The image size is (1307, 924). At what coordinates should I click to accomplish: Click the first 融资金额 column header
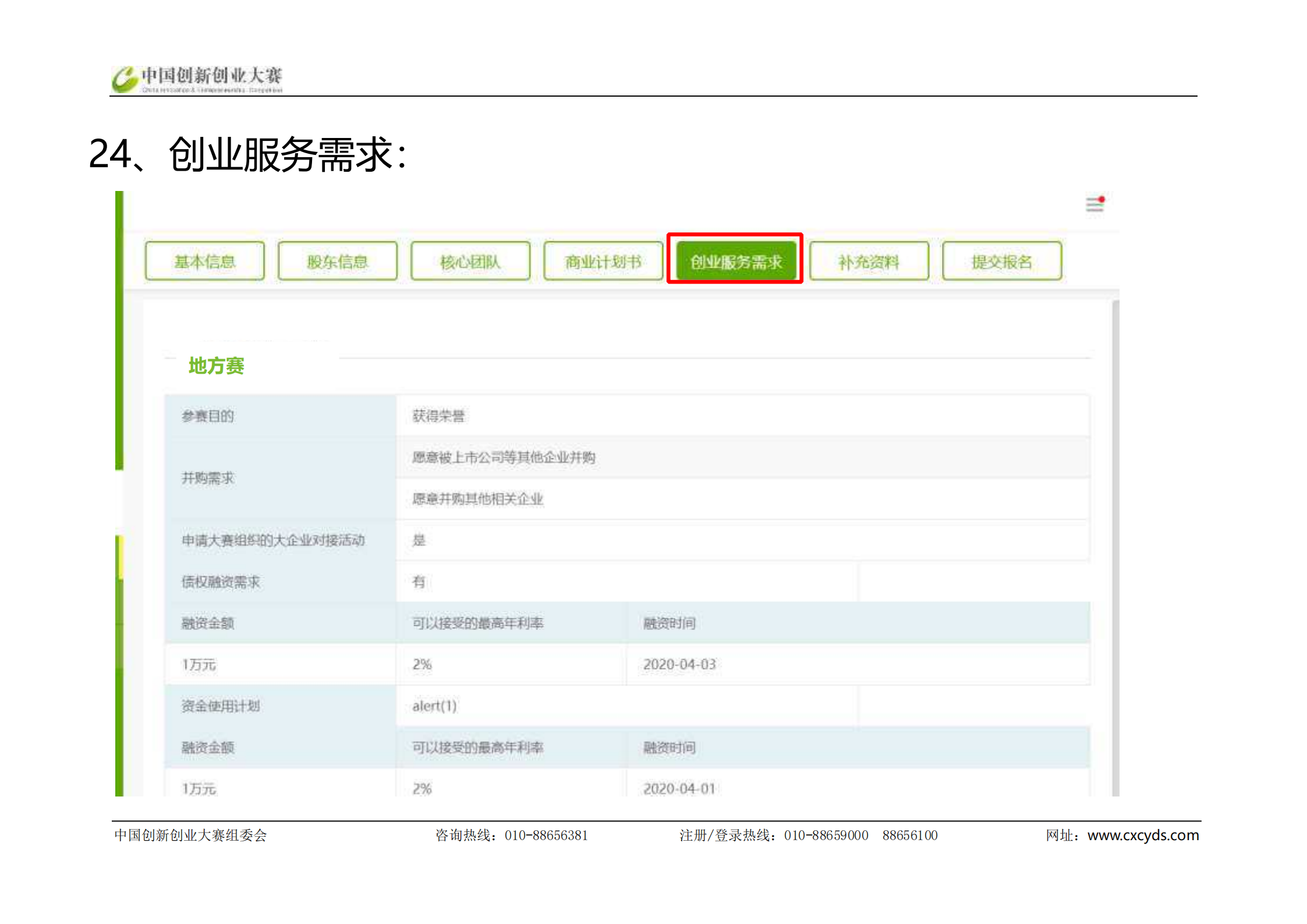click(x=208, y=623)
